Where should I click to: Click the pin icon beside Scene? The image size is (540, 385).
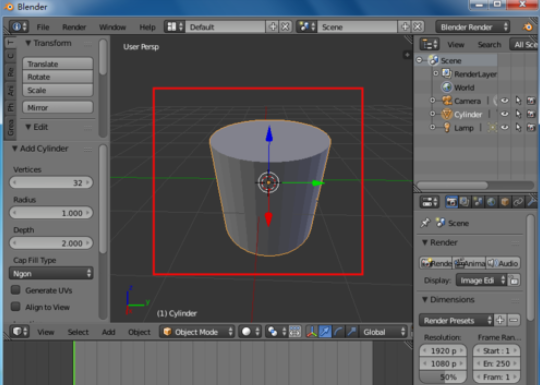425,223
